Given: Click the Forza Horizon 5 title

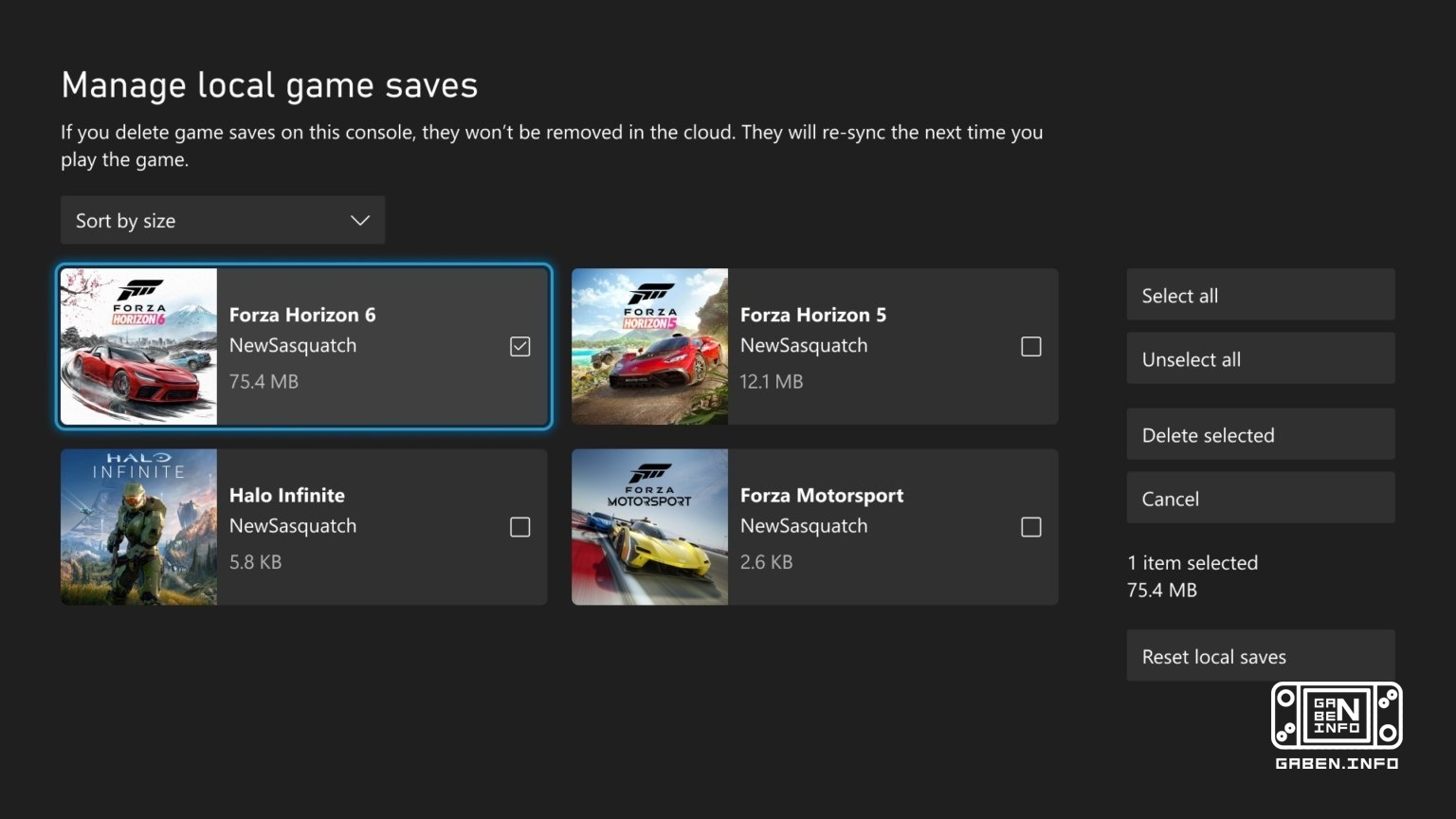Looking at the screenshot, I should tap(813, 315).
